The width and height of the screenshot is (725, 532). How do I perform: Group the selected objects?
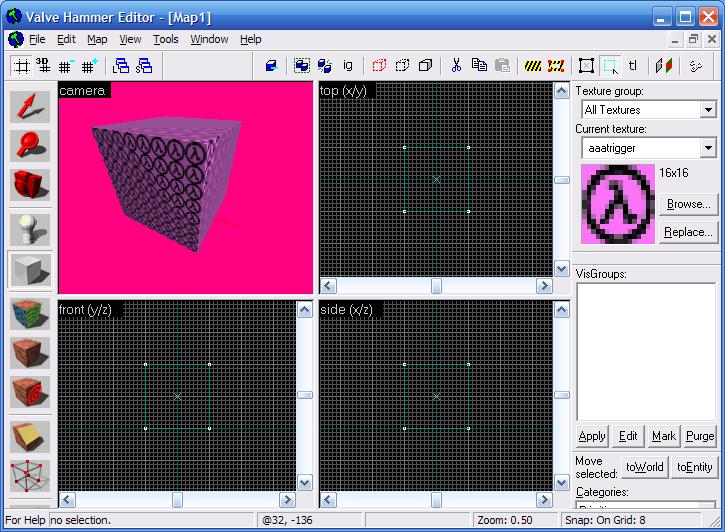pos(302,66)
